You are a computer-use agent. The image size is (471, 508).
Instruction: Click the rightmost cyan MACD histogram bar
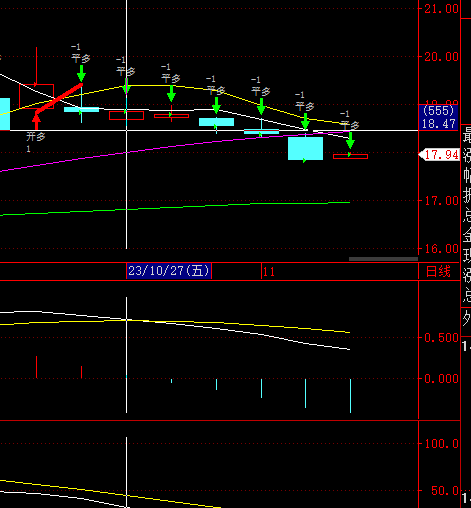pos(350,396)
